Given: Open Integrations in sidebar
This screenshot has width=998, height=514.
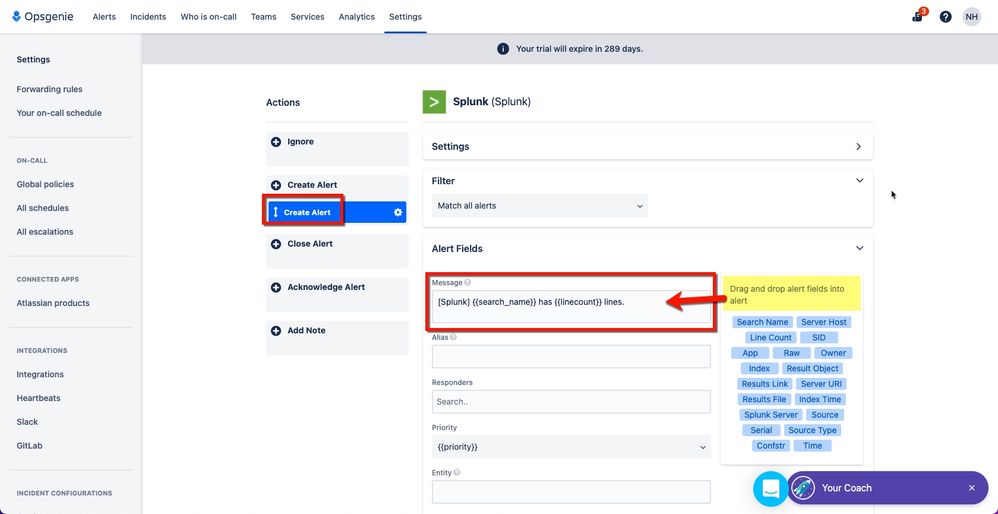Looking at the screenshot, I should pos(40,375).
